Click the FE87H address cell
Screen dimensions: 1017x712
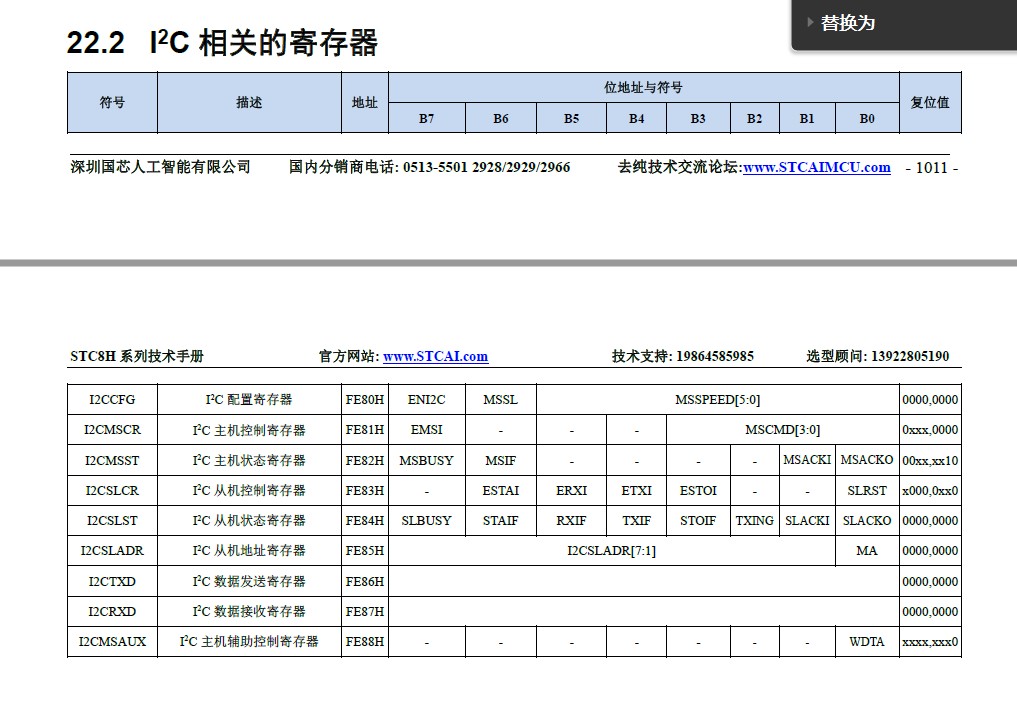365,611
